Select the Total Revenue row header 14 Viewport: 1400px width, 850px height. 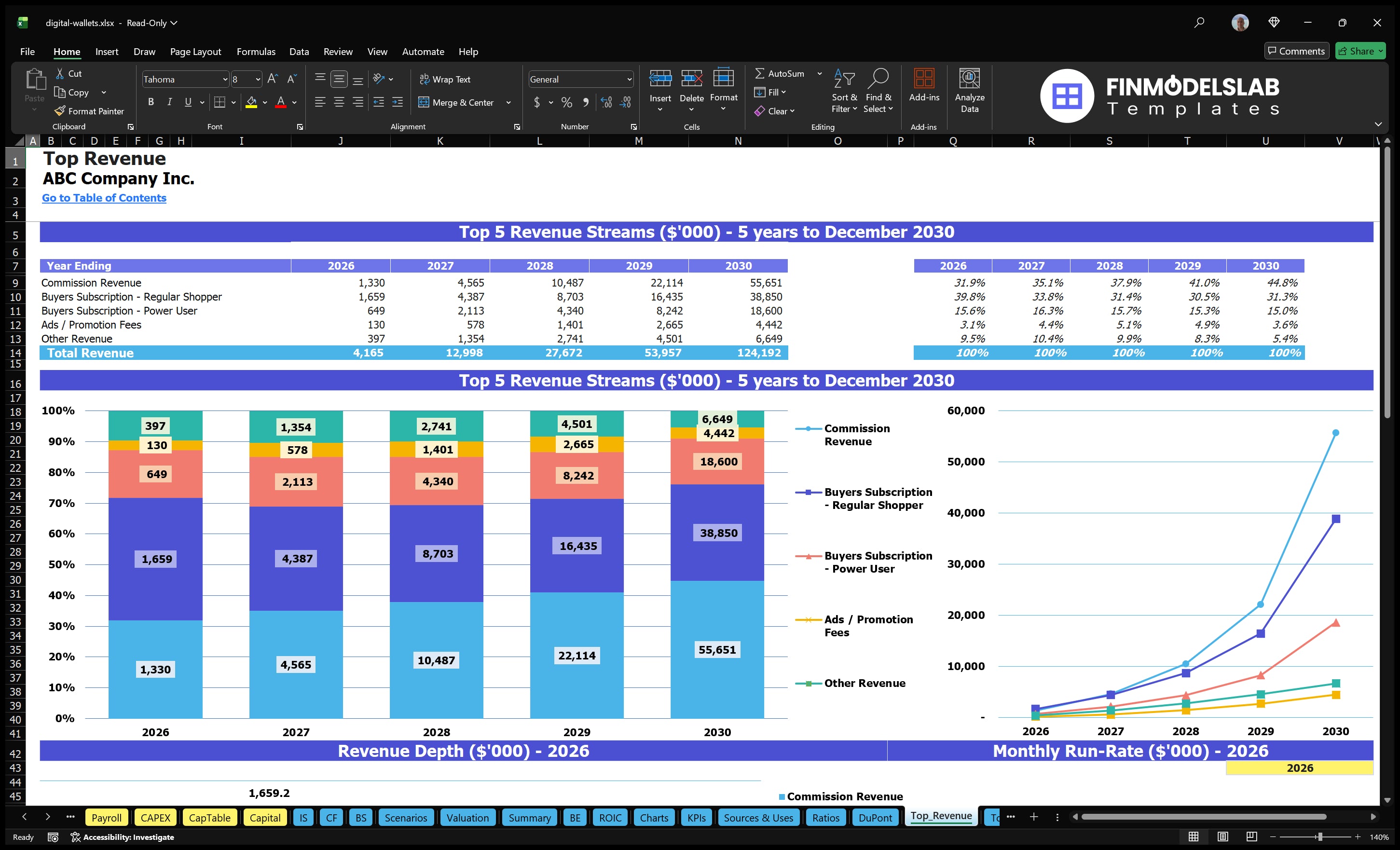click(x=15, y=353)
